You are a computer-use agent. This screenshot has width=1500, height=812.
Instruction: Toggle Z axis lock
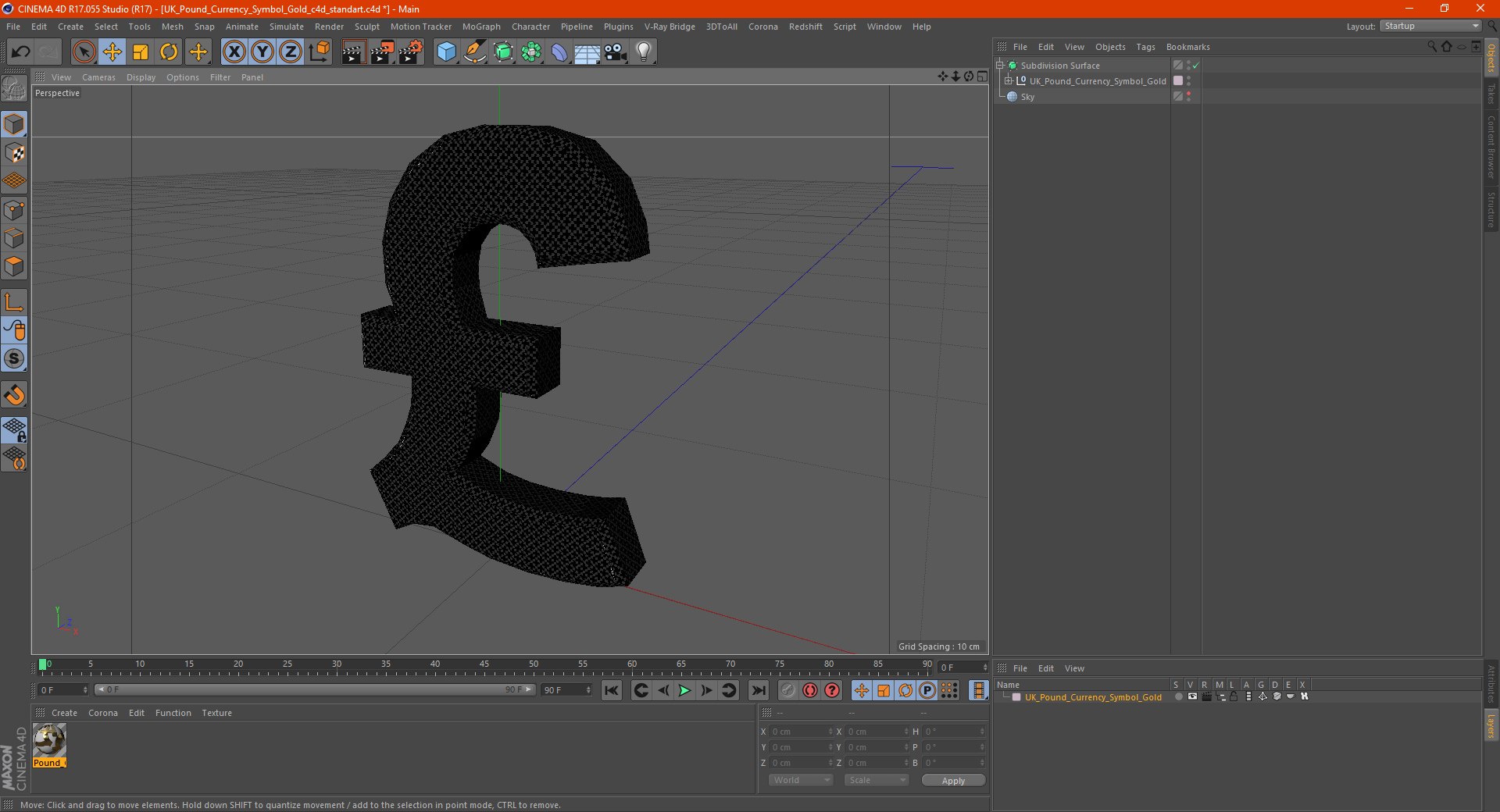[x=291, y=52]
